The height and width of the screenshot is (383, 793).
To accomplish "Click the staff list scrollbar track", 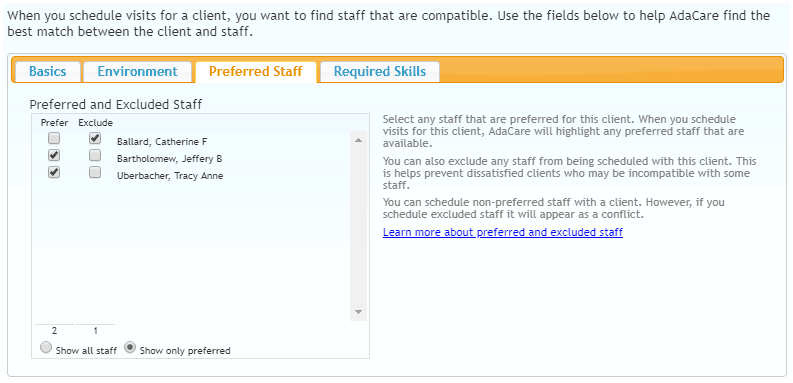I will point(359,226).
